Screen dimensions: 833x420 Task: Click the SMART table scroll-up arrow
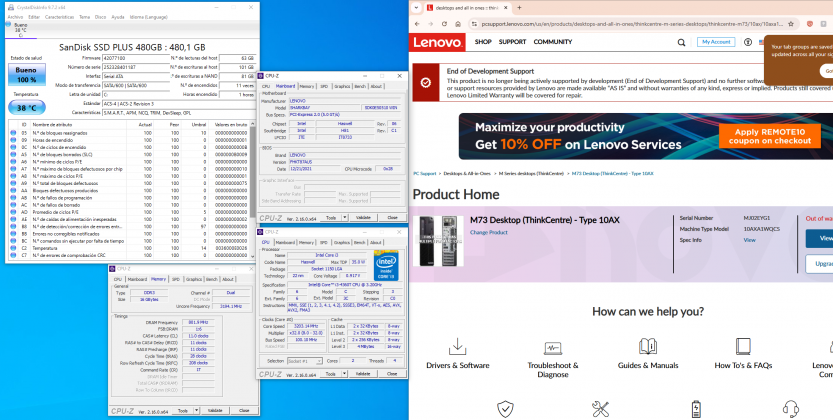254,124
